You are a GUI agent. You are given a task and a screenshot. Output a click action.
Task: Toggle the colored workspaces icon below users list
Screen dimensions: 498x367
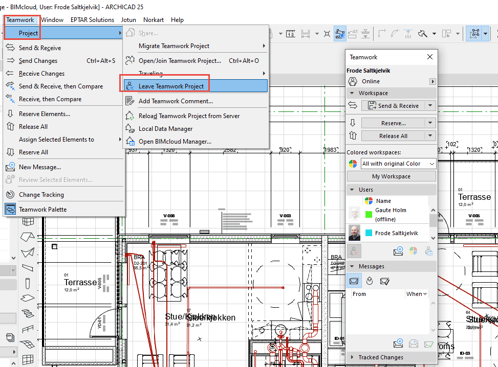pos(413,251)
